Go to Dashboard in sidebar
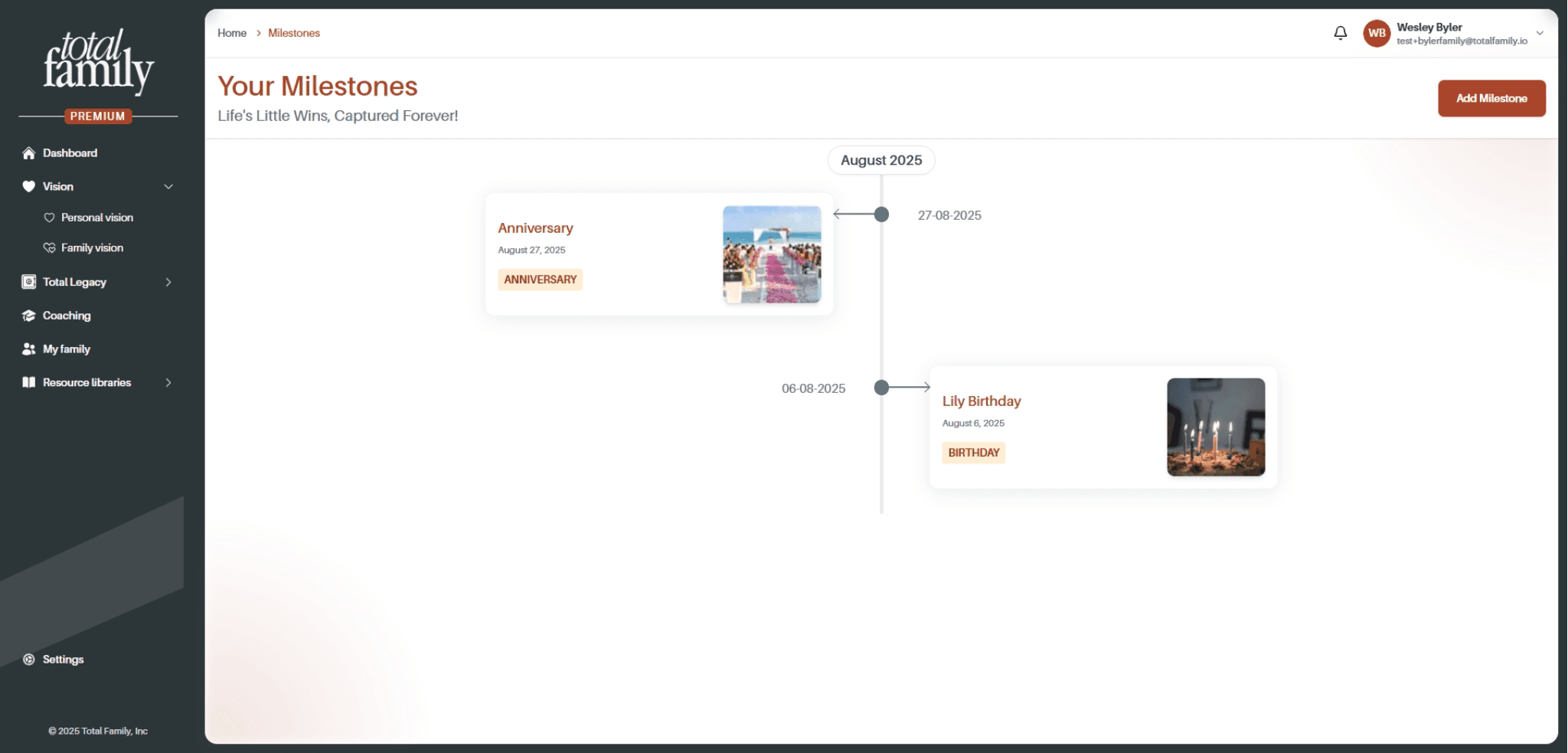The image size is (1568, 753). (x=70, y=153)
